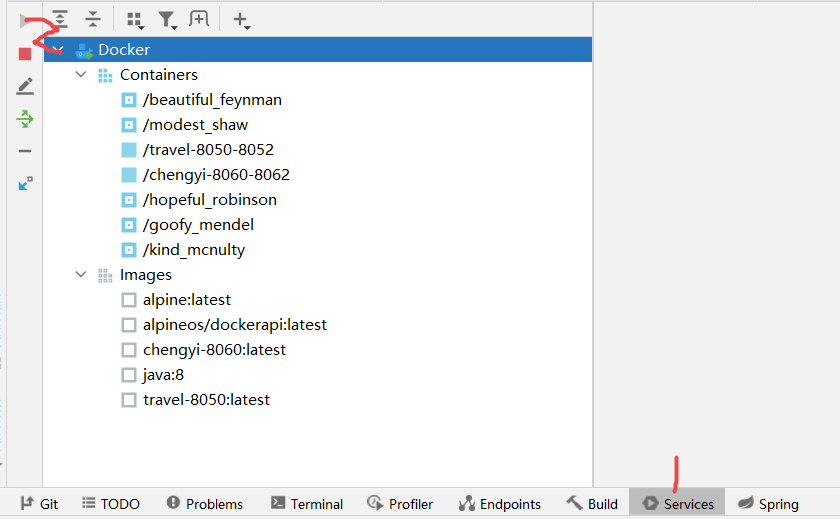Click the blue collapse arrows icon
840x519 pixels.
(x=25, y=184)
